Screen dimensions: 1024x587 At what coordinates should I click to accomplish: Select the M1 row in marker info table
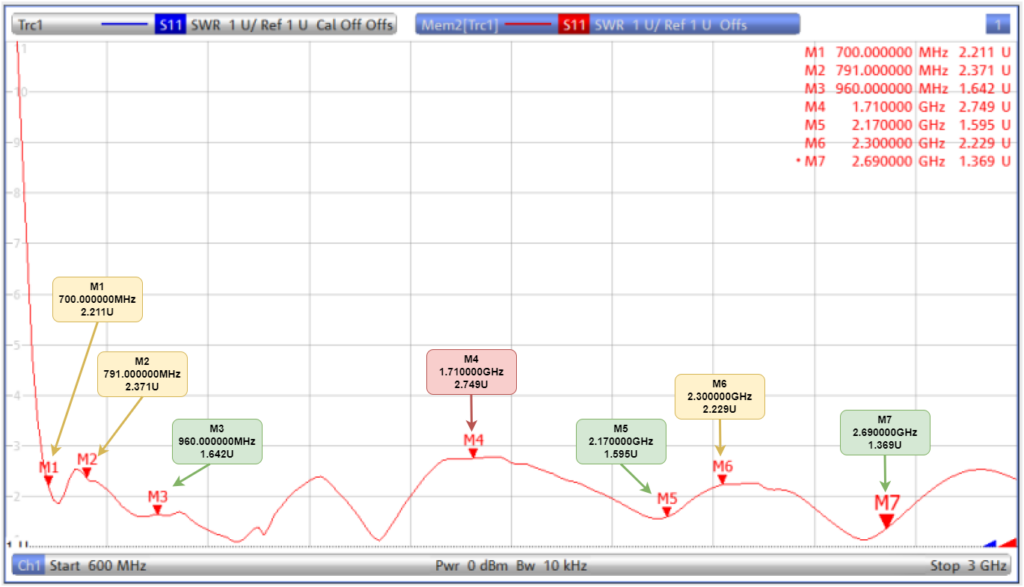pyautogui.click(x=903, y=53)
